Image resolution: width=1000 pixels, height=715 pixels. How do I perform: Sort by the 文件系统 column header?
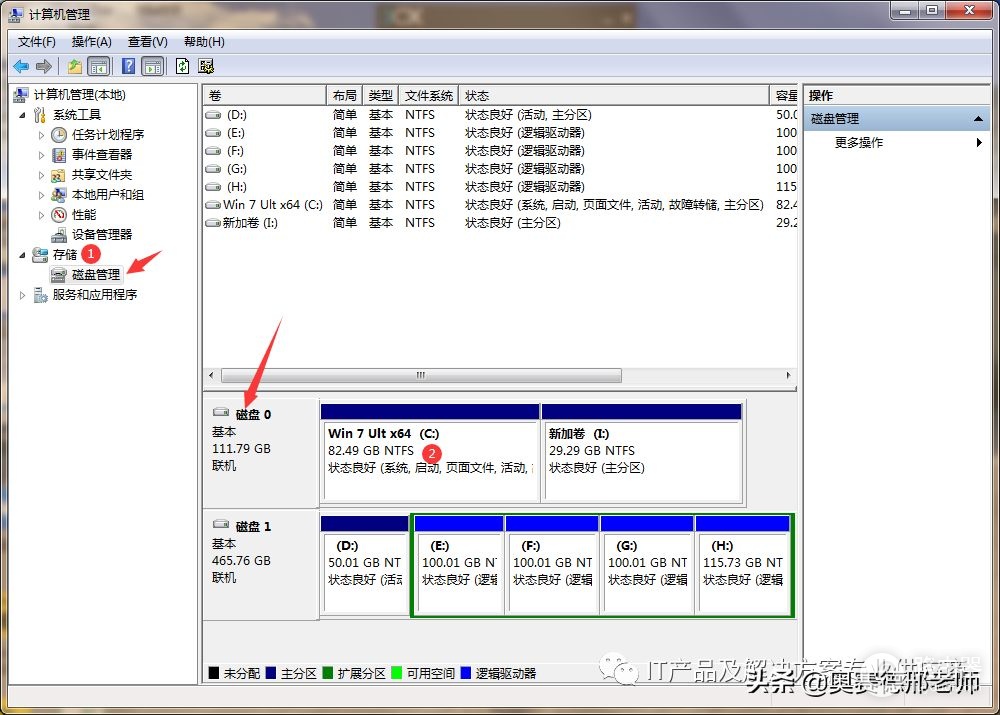point(429,96)
